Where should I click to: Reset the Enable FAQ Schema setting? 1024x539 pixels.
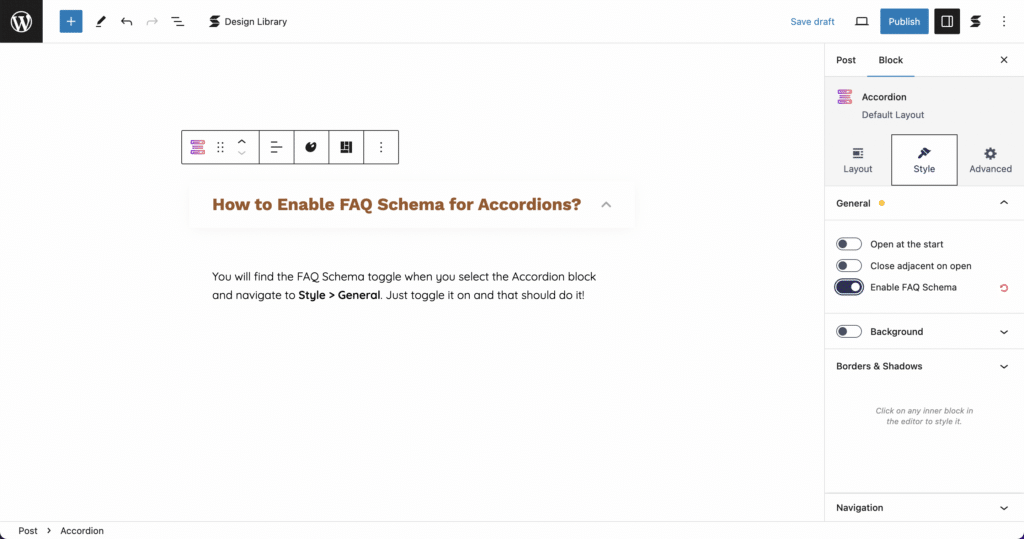point(1004,287)
